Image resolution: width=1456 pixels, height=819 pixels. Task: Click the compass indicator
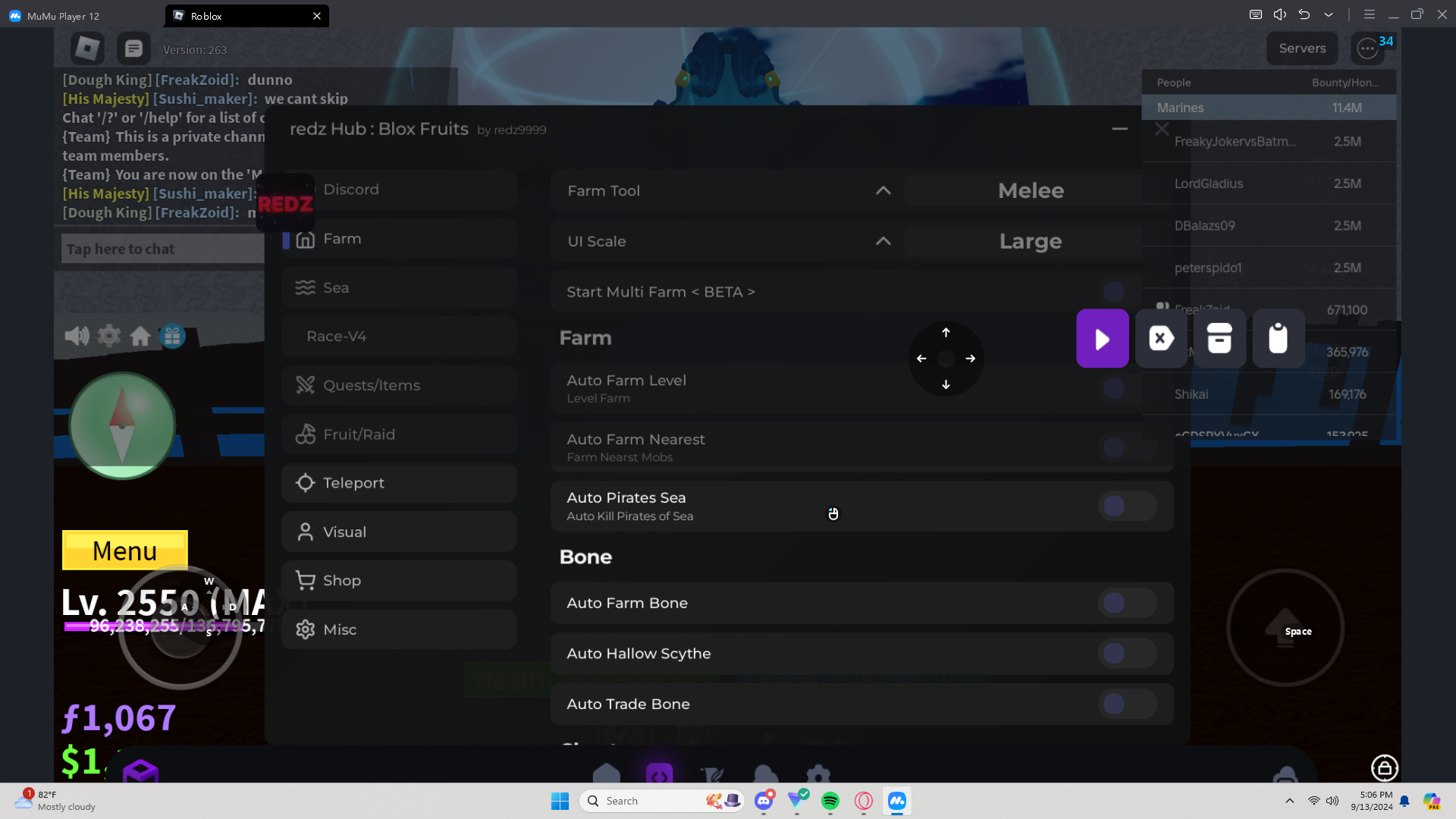tap(122, 425)
